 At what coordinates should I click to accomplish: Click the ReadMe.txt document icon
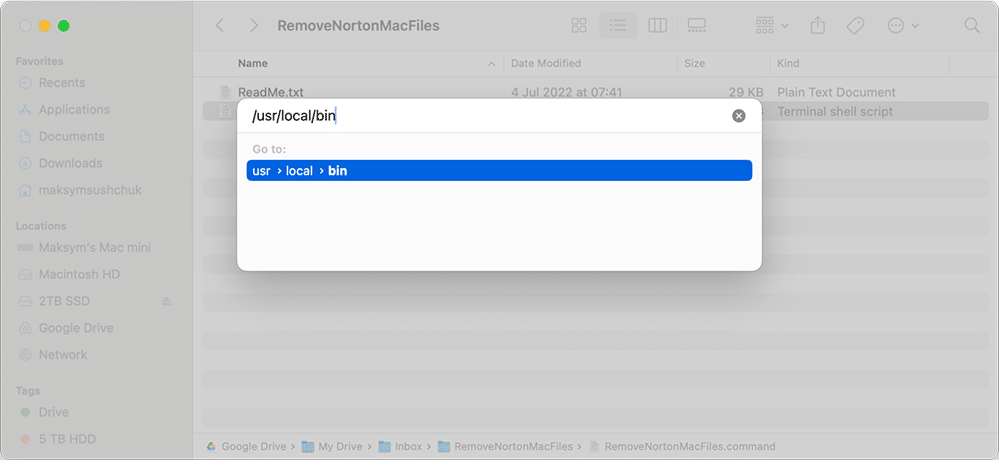pyautogui.click(x=224, y=92)
